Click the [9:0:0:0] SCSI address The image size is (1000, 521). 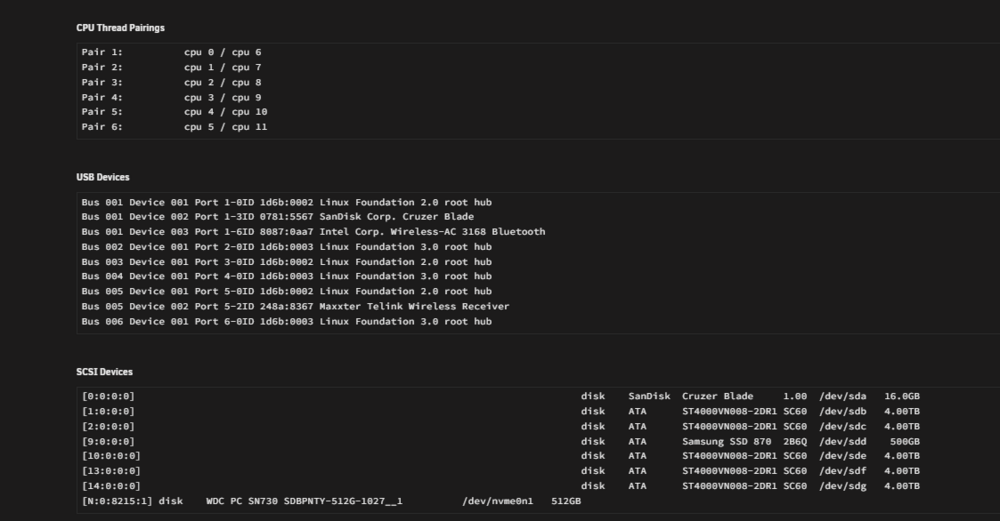tap(108, 442)
